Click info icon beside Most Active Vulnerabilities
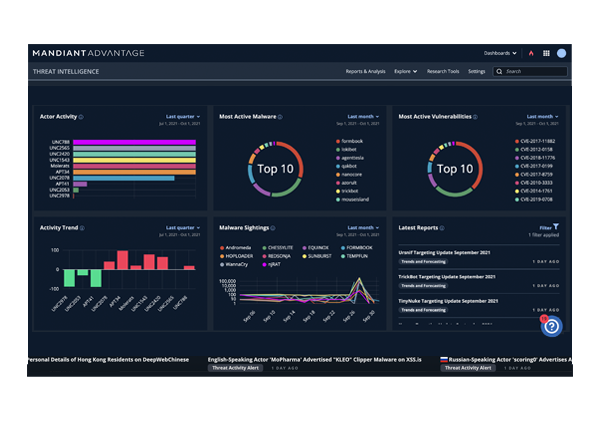Viewport: 600px width, 421px height. tap(475, 117)
